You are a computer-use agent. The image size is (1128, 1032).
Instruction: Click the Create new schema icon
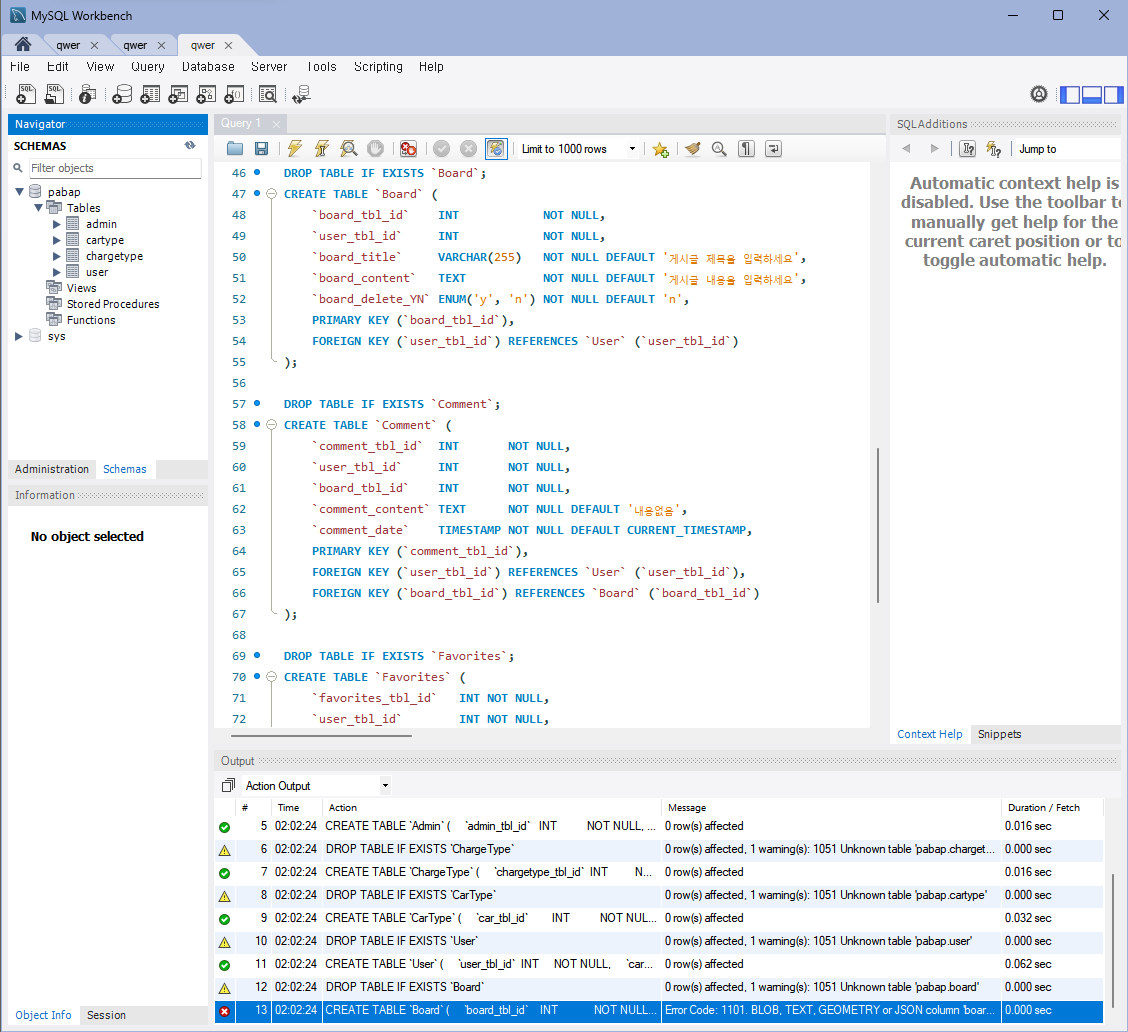pyautogui.click(x=122, y=94)
